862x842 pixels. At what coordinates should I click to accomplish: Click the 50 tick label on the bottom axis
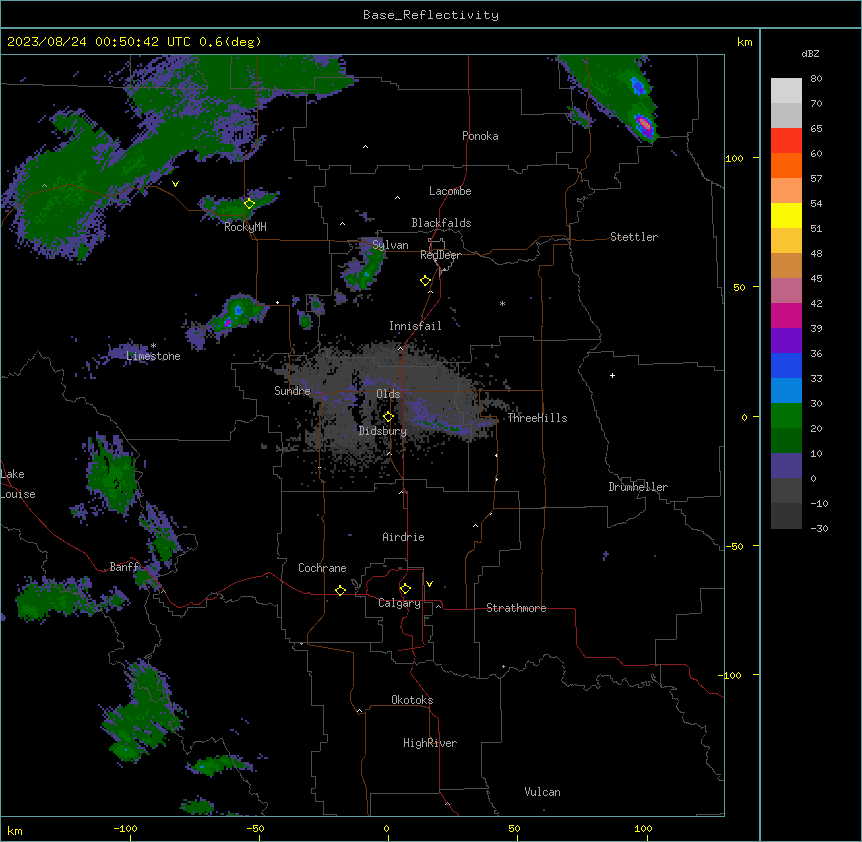pyautogui.click(x=514, y=828)
